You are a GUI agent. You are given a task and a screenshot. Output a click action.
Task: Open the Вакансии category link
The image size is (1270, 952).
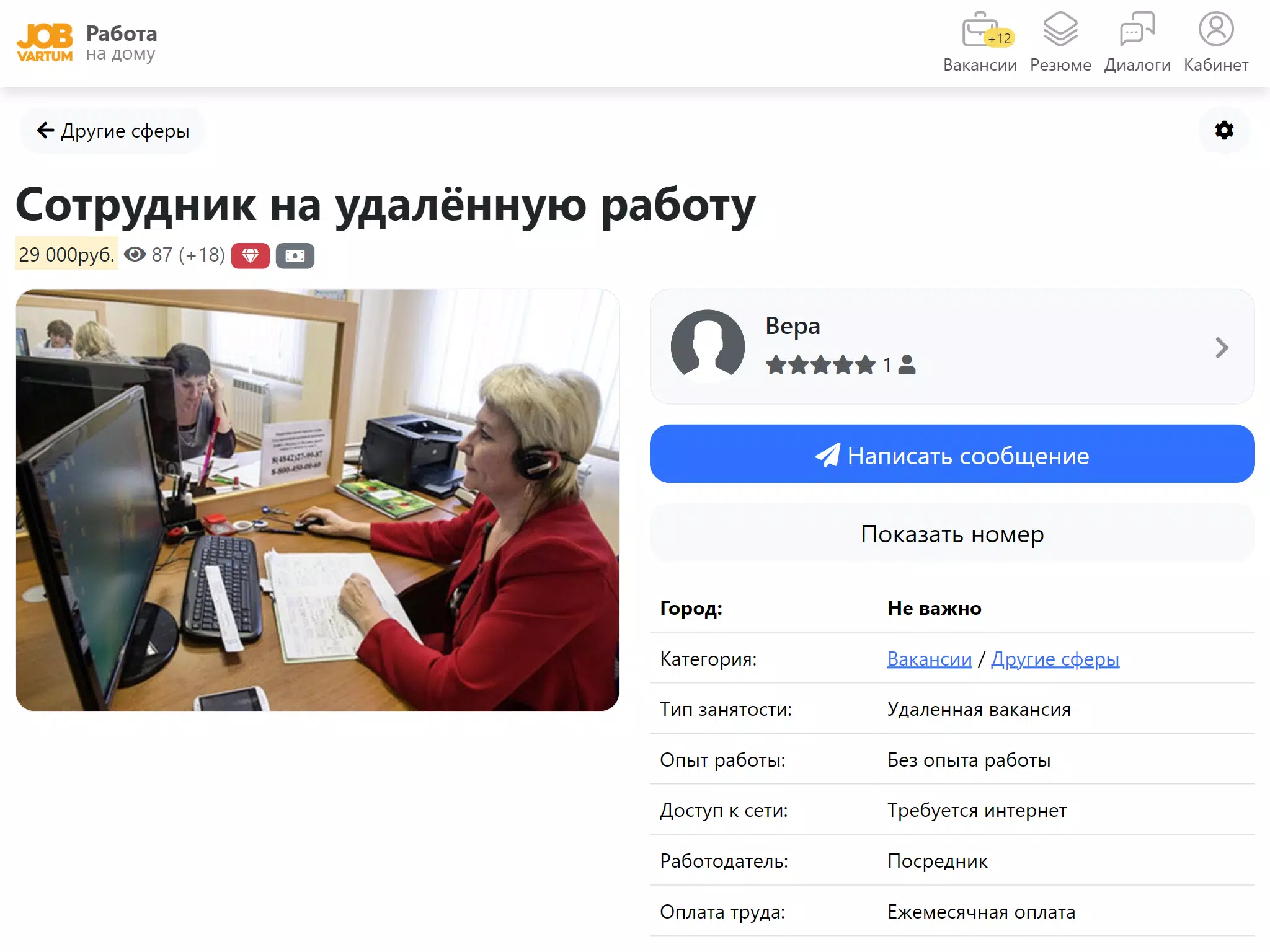929,659
